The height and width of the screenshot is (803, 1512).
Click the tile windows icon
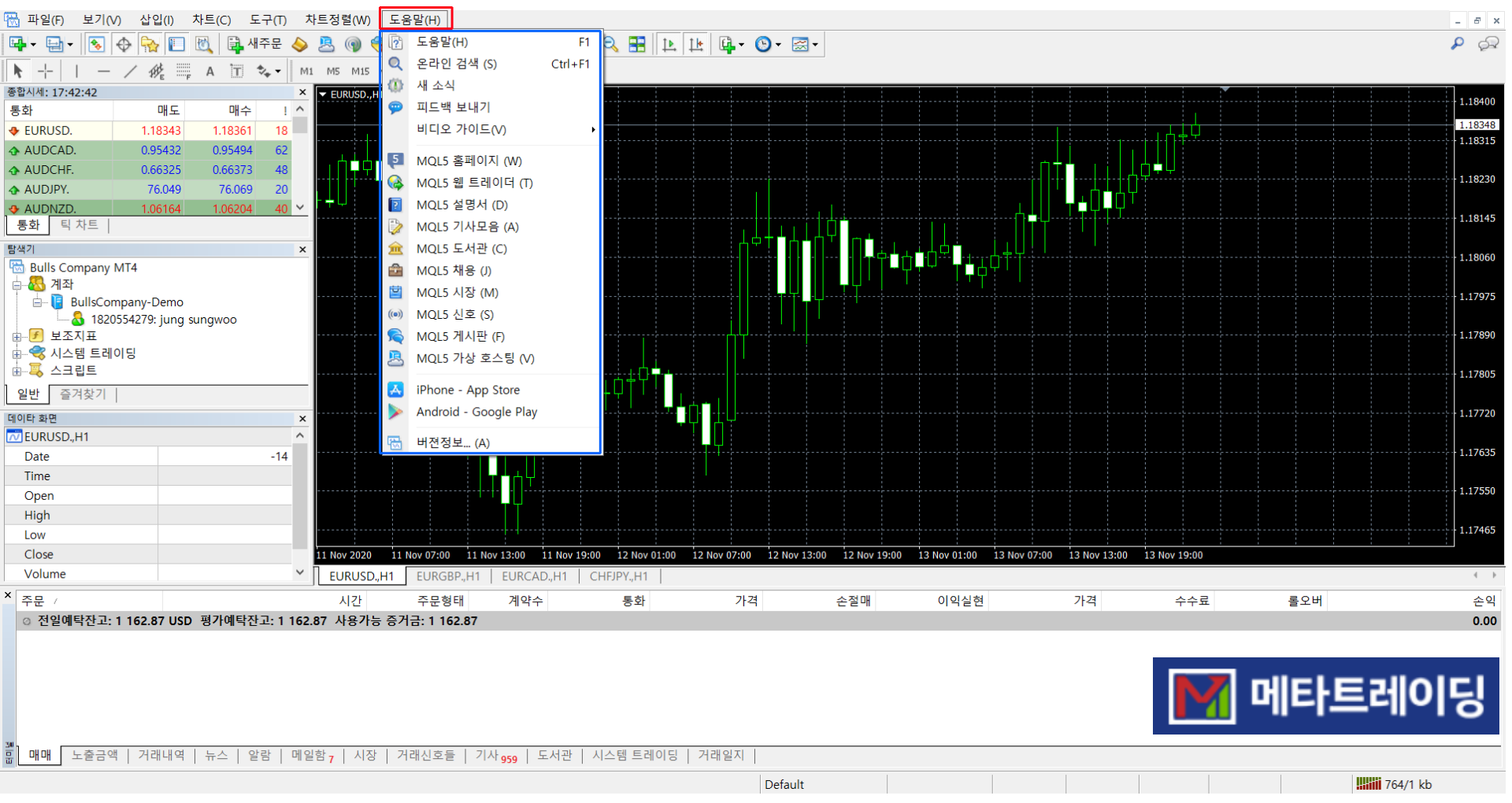pyautogui.click(x=637, y=45)
